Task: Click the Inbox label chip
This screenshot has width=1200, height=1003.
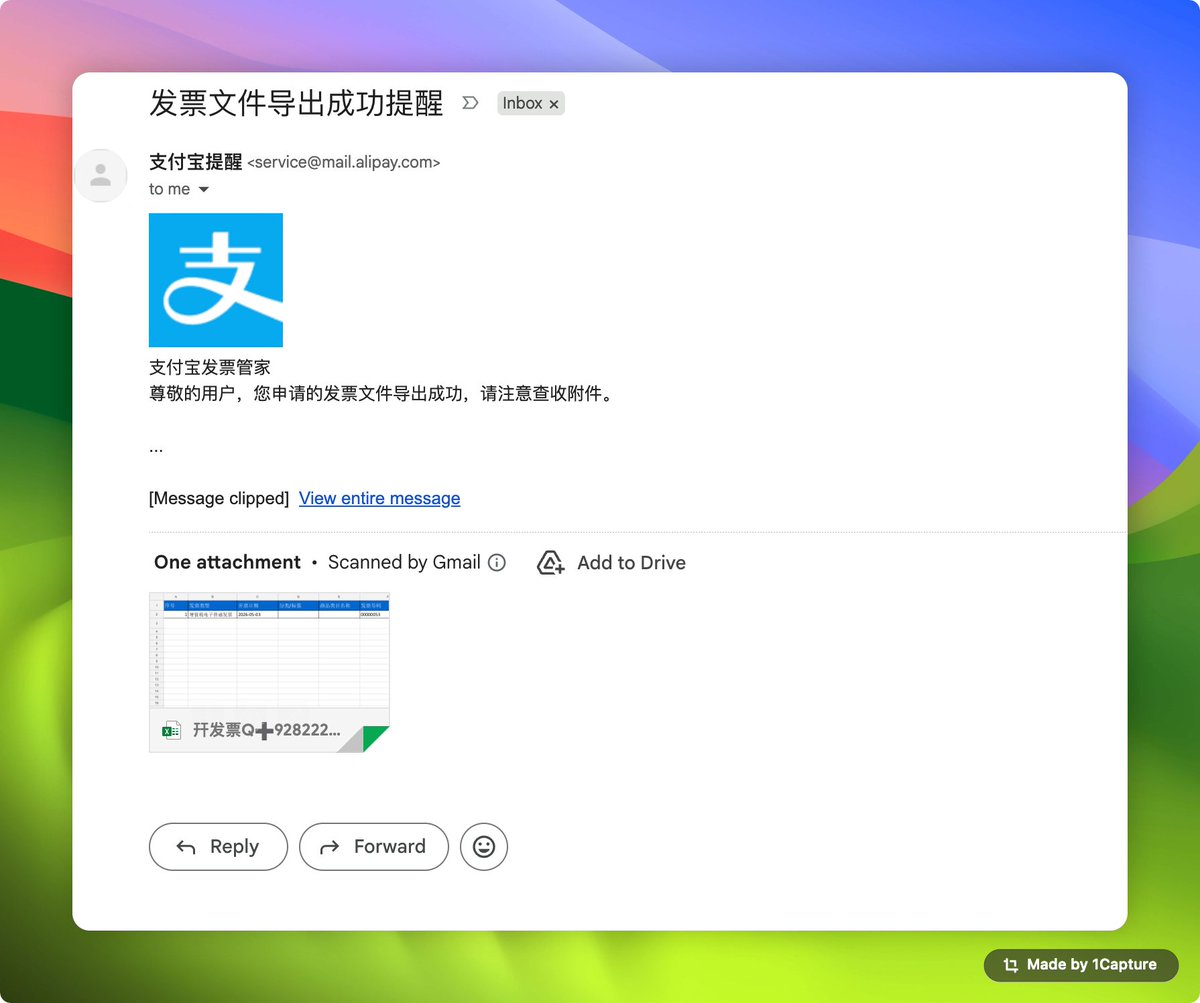Action: [531, 103]
